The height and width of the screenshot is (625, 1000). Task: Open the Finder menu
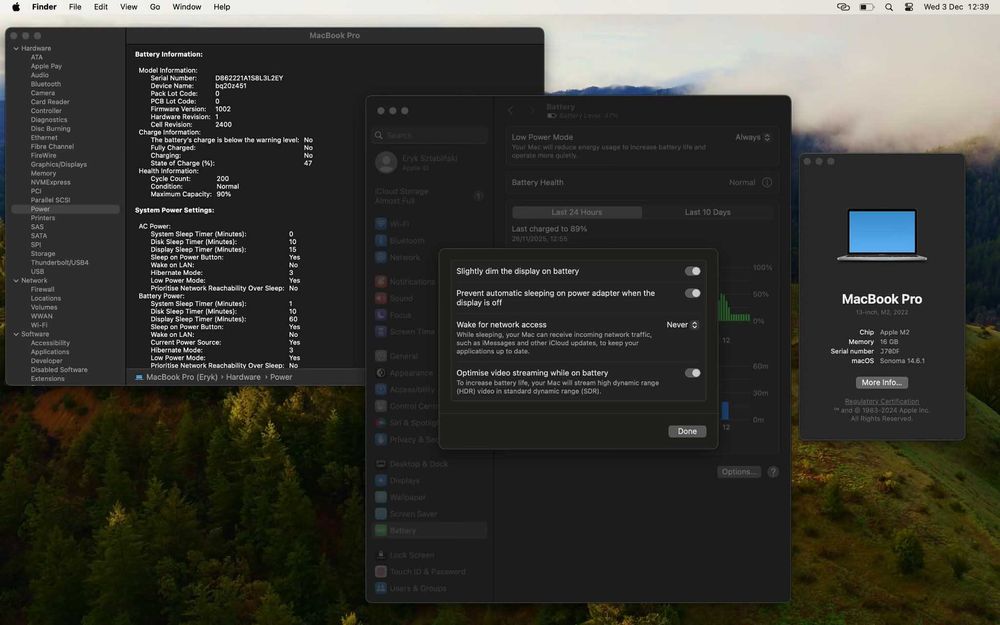[x=45, y=7]
